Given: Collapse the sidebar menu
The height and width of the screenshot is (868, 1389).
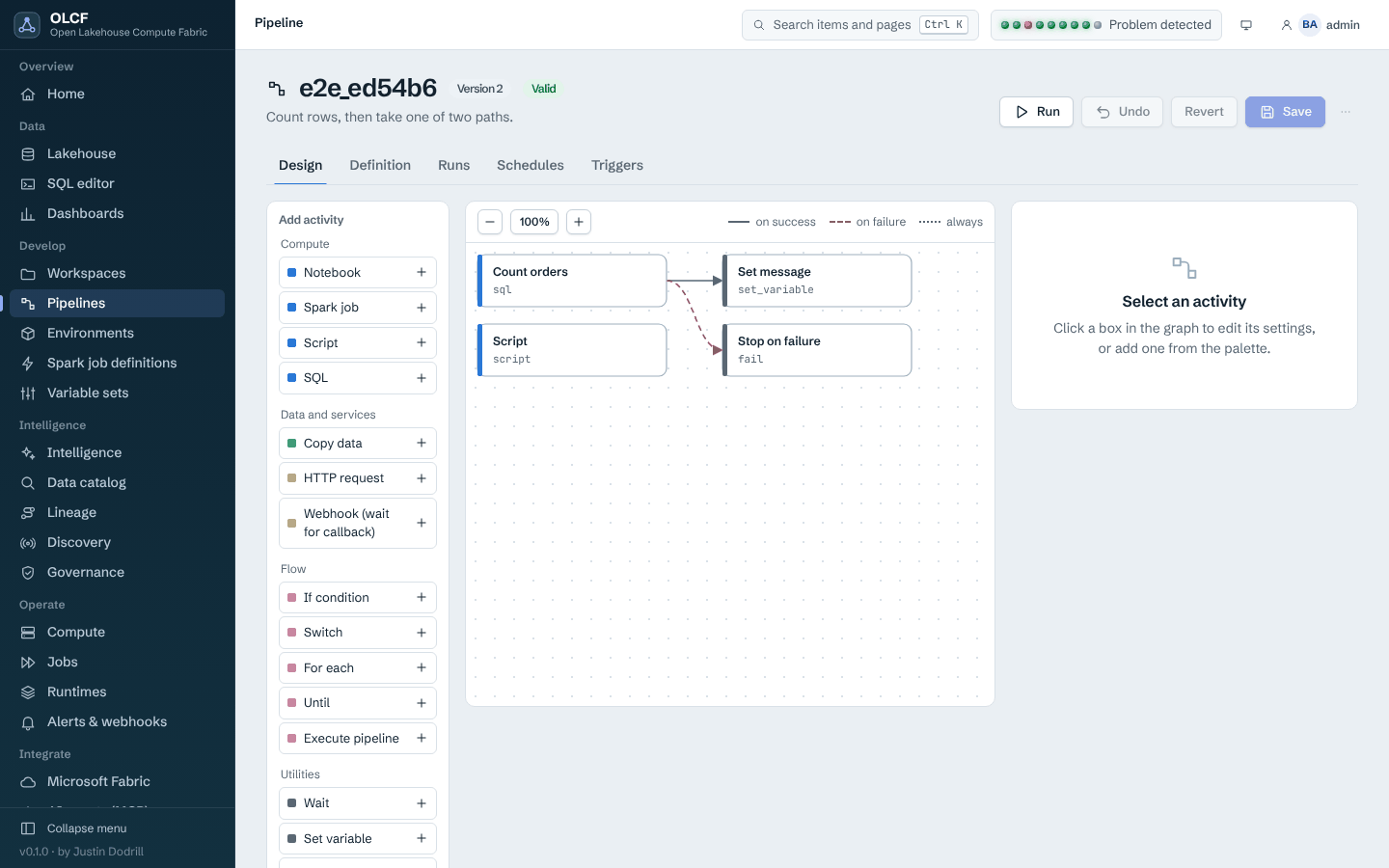Looking at the screenshot, I should coord(117,828).
